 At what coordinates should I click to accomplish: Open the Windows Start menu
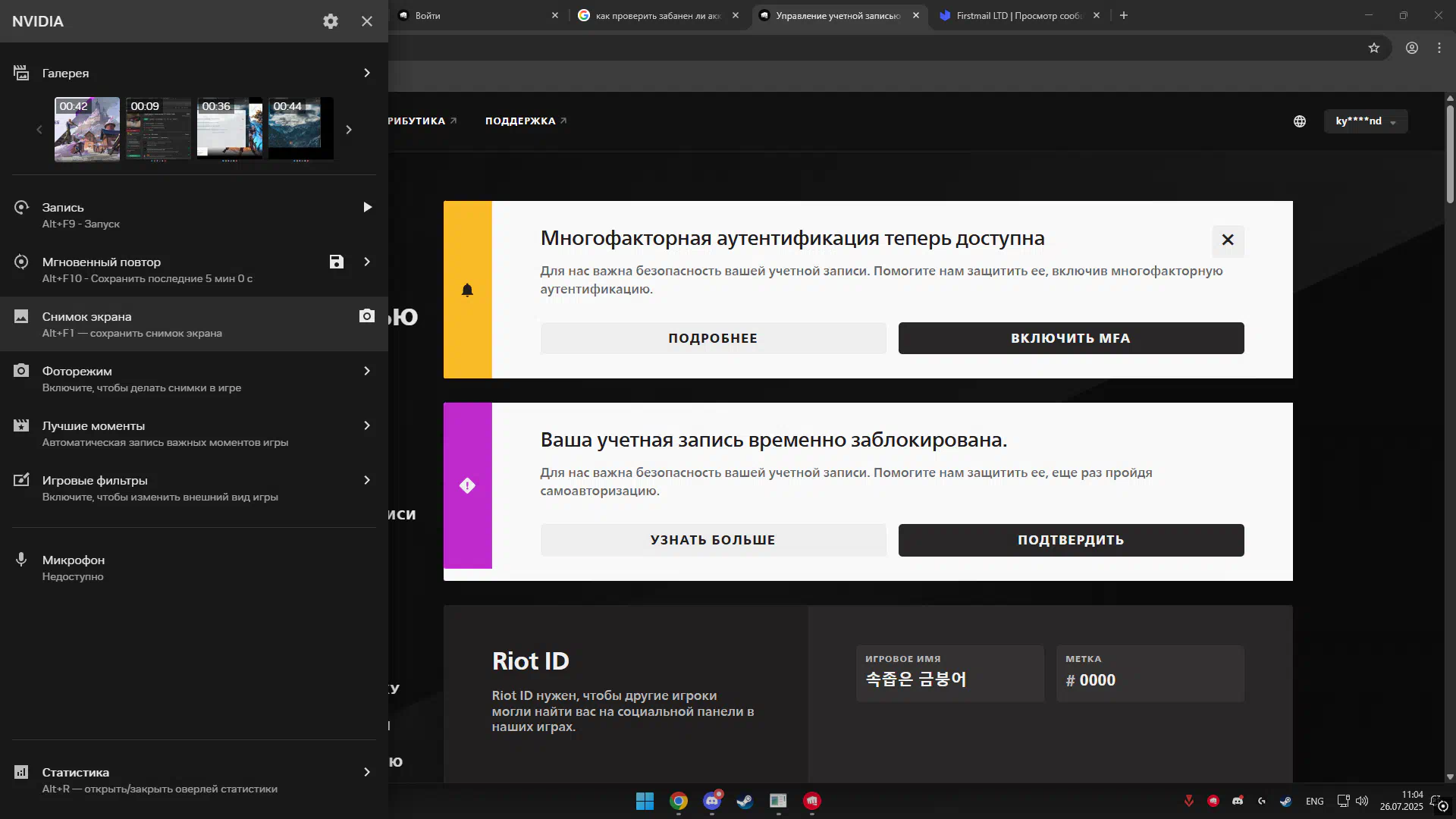[645, 801]
